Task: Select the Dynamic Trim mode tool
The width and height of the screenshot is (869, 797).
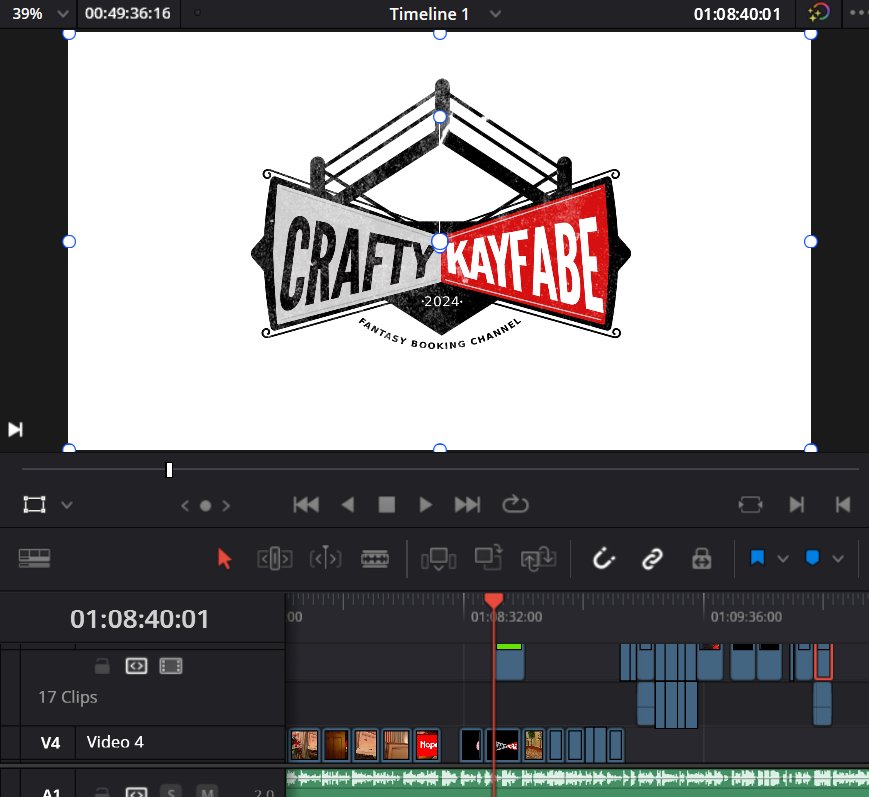Action: point(325,558)
